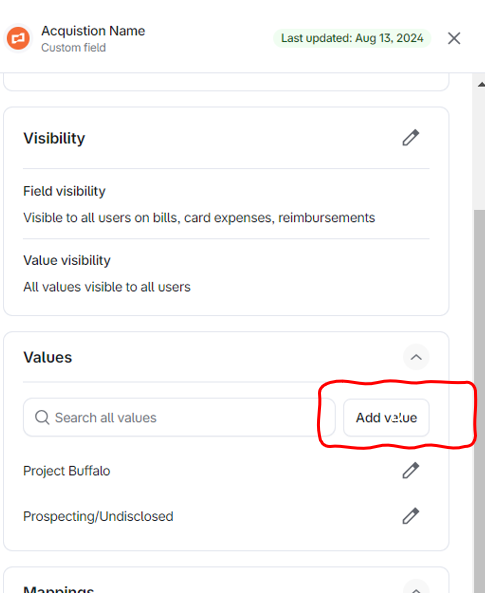Edit the Project Buffalo value

click(411, 470)
